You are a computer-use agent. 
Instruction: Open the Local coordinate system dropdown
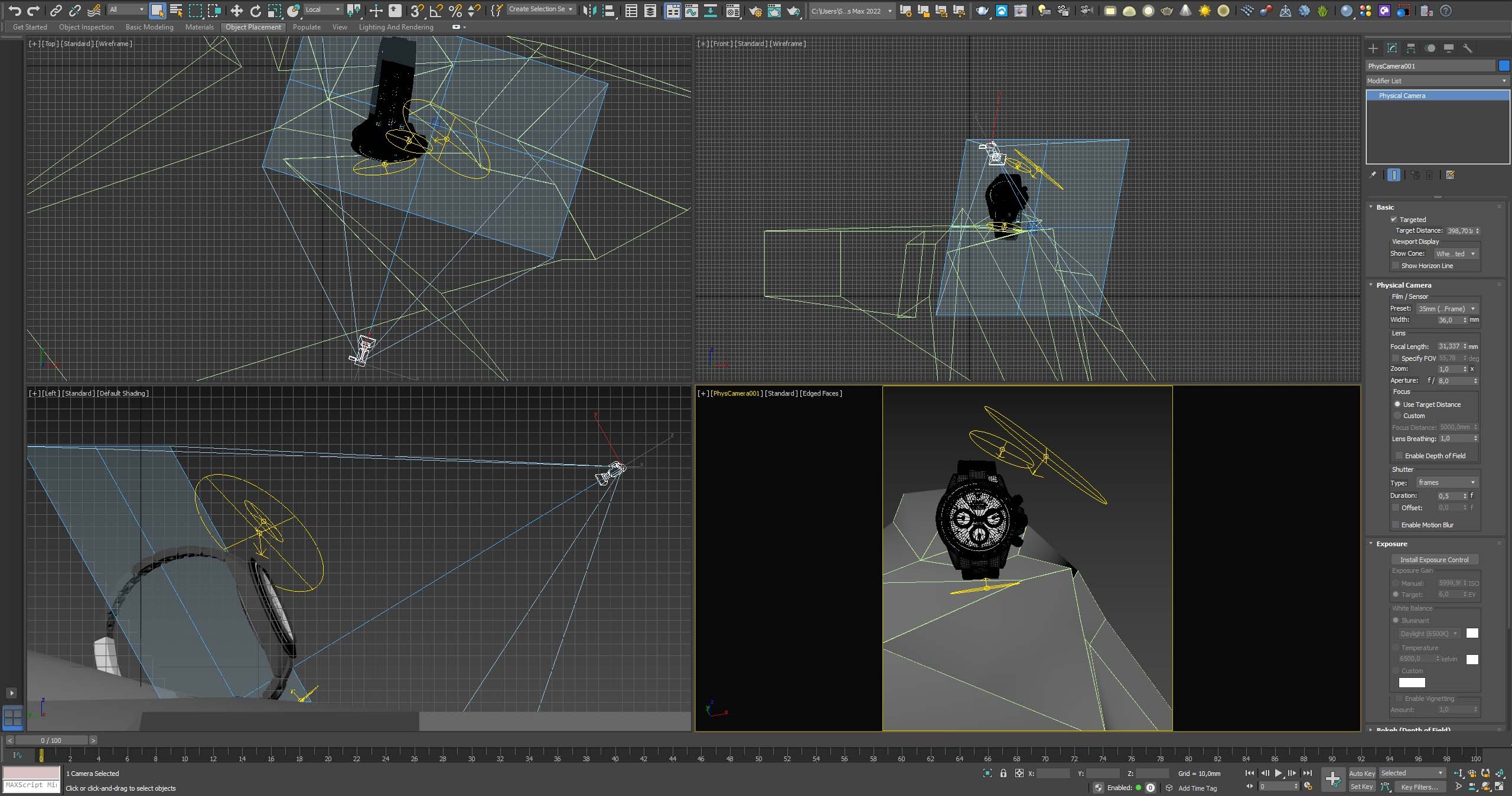click(322, 10)
